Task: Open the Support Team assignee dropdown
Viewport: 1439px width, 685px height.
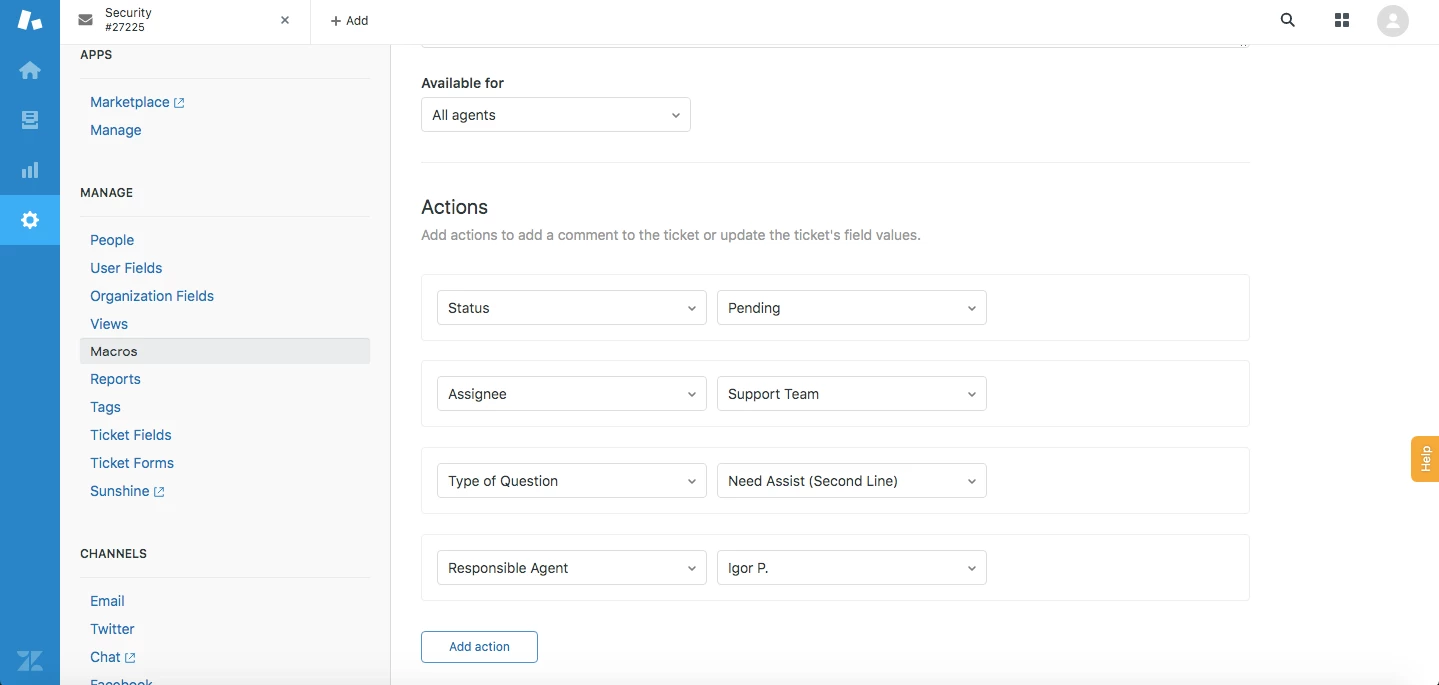Action: (851, 394)
